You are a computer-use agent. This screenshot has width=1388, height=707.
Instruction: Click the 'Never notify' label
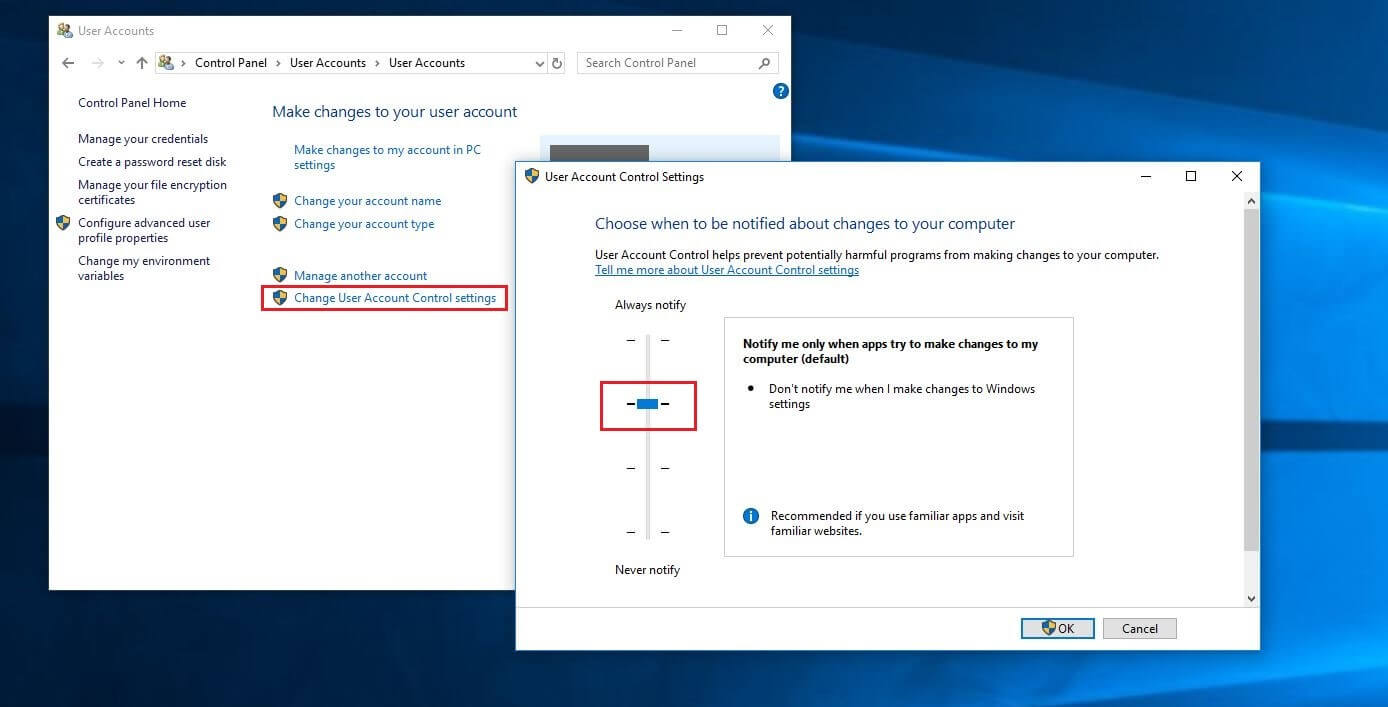647,570
